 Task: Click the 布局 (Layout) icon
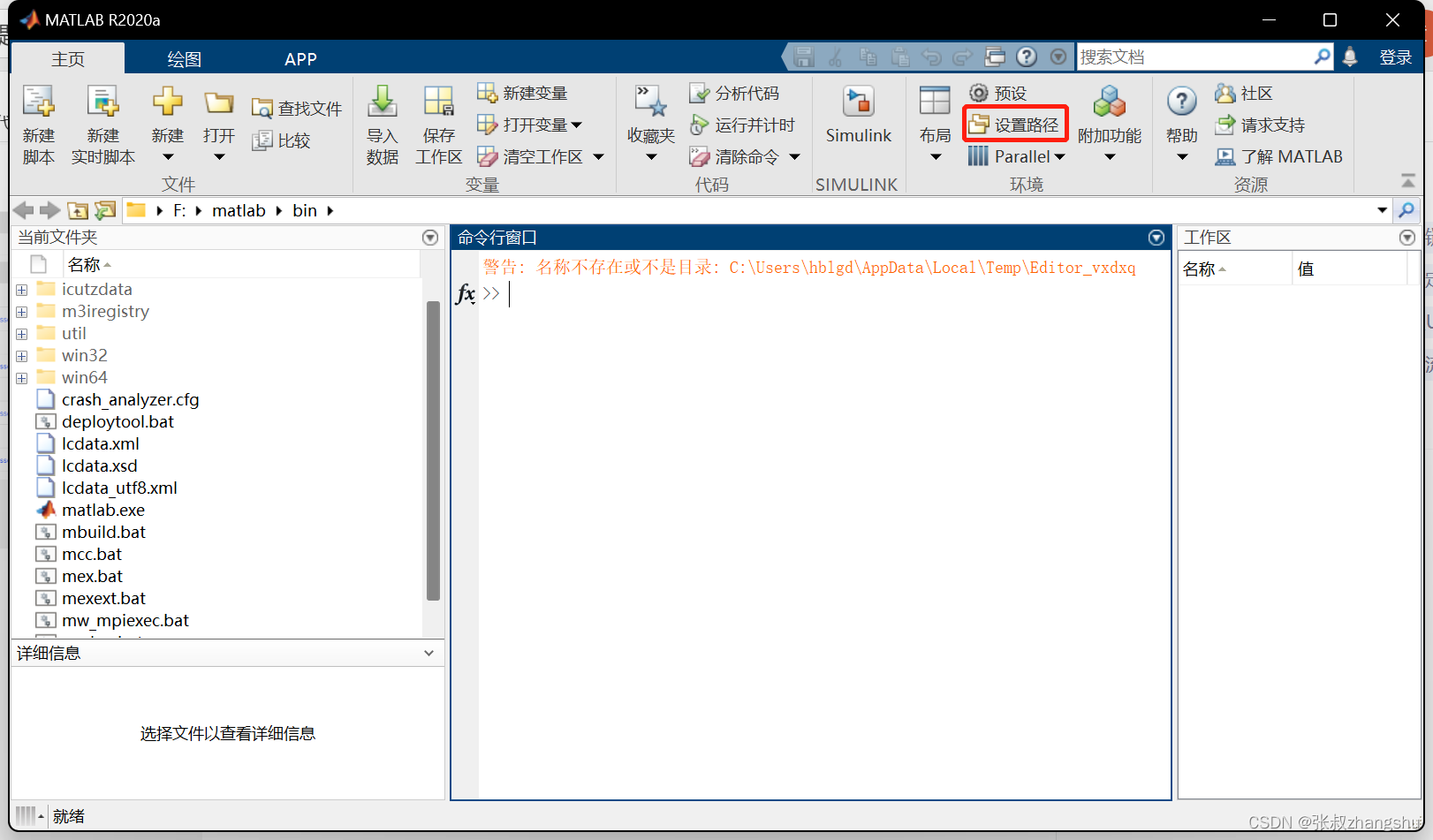pos(935,102)
